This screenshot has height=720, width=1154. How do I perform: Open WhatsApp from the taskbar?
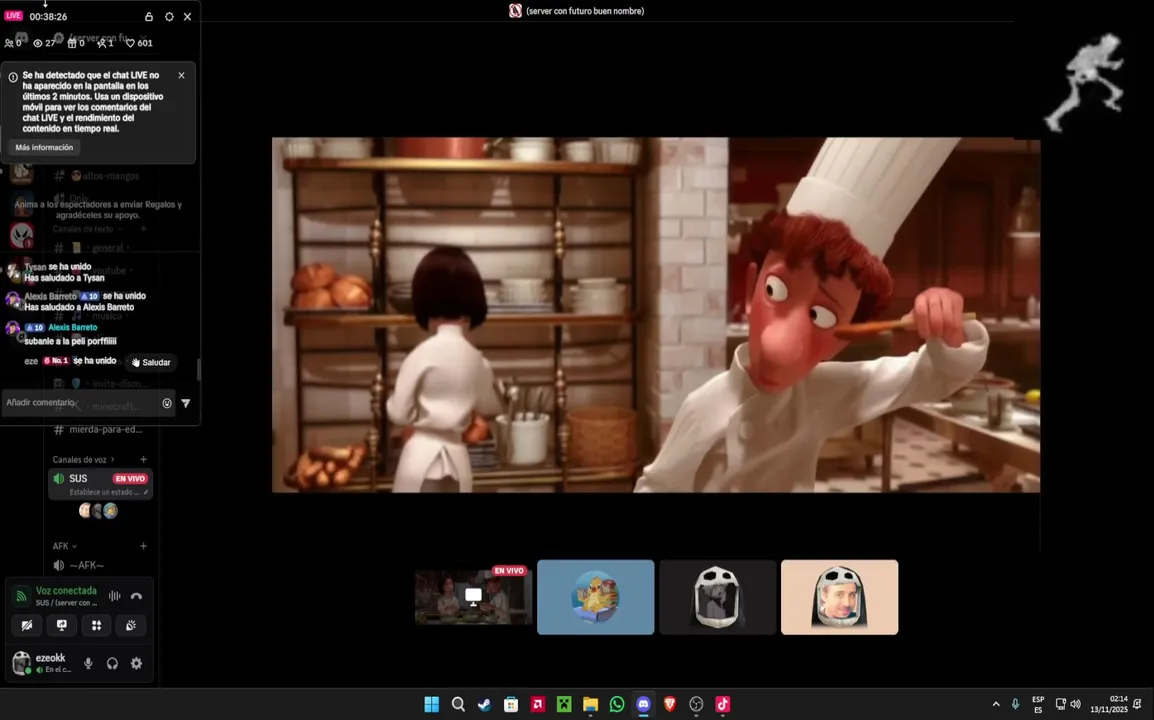[x=617, y=705]
